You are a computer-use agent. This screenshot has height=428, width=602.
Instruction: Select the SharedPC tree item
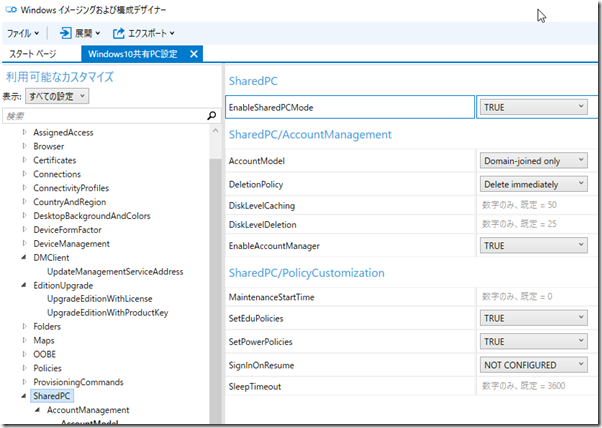pyautogui.click(x=52, y=396)
